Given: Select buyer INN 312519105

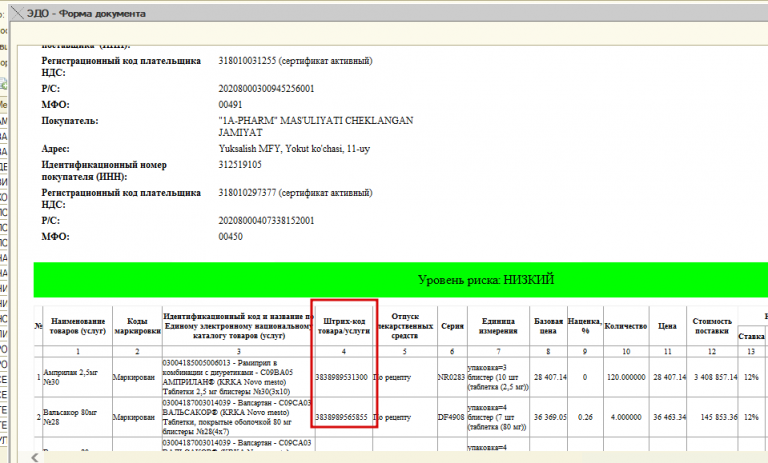Looking at the screenshot, I should click(240, 165).
